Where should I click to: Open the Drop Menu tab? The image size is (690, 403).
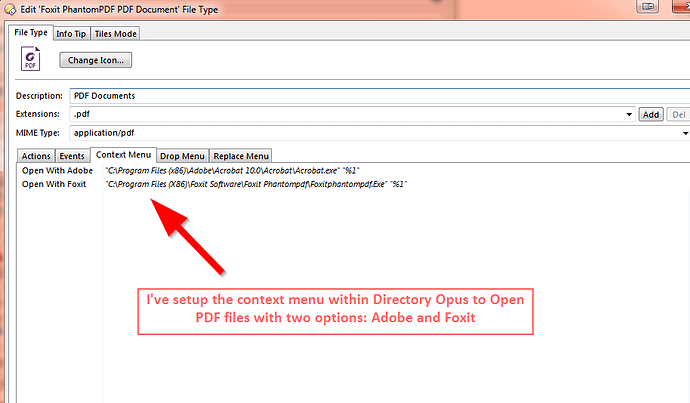(183, 156)
